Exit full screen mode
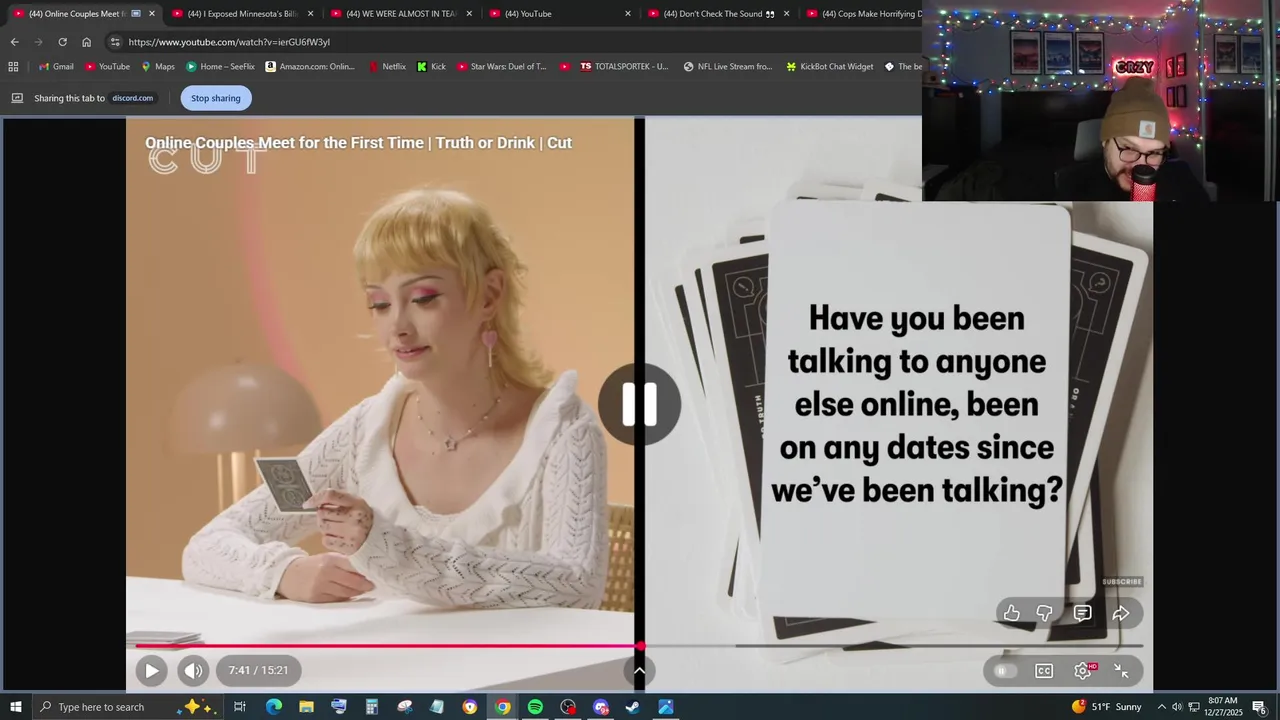This screenshot has width=1280, height=720. pyautogui.click(x=1122, y=671)
